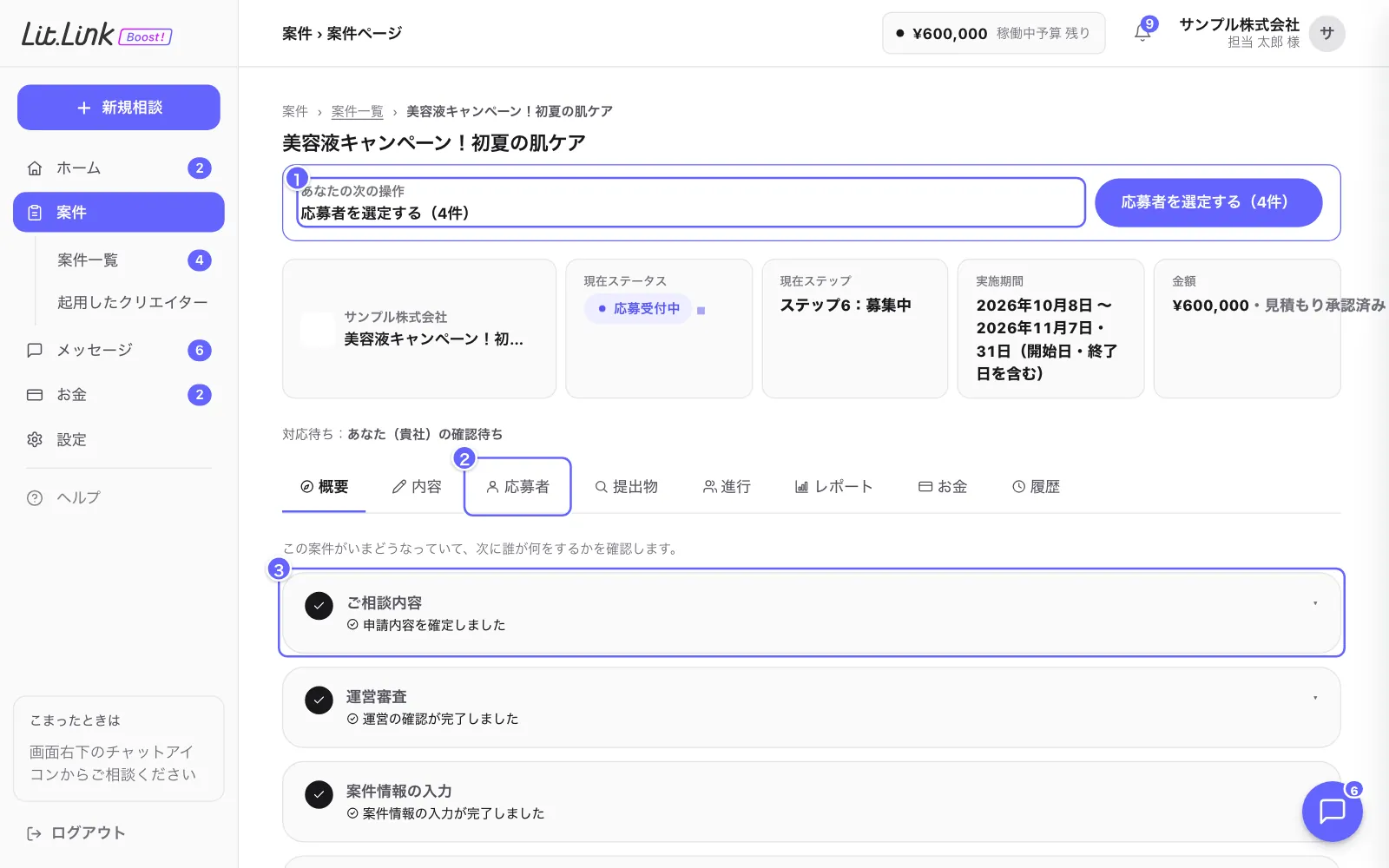This screenshot has width=1389, height=868.
Task: Click the お金 card icon in sidebar
Action: coord(35,395)
